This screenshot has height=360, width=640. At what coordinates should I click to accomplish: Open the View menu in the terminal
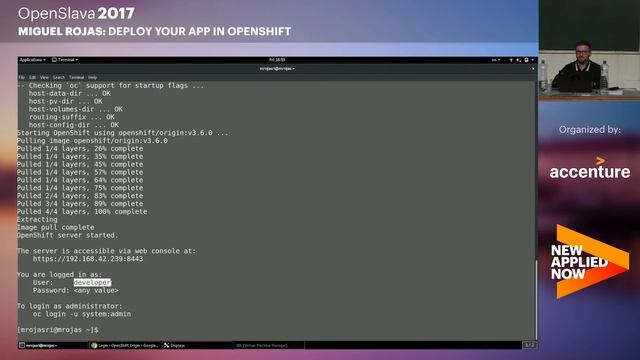coord(44,77)
